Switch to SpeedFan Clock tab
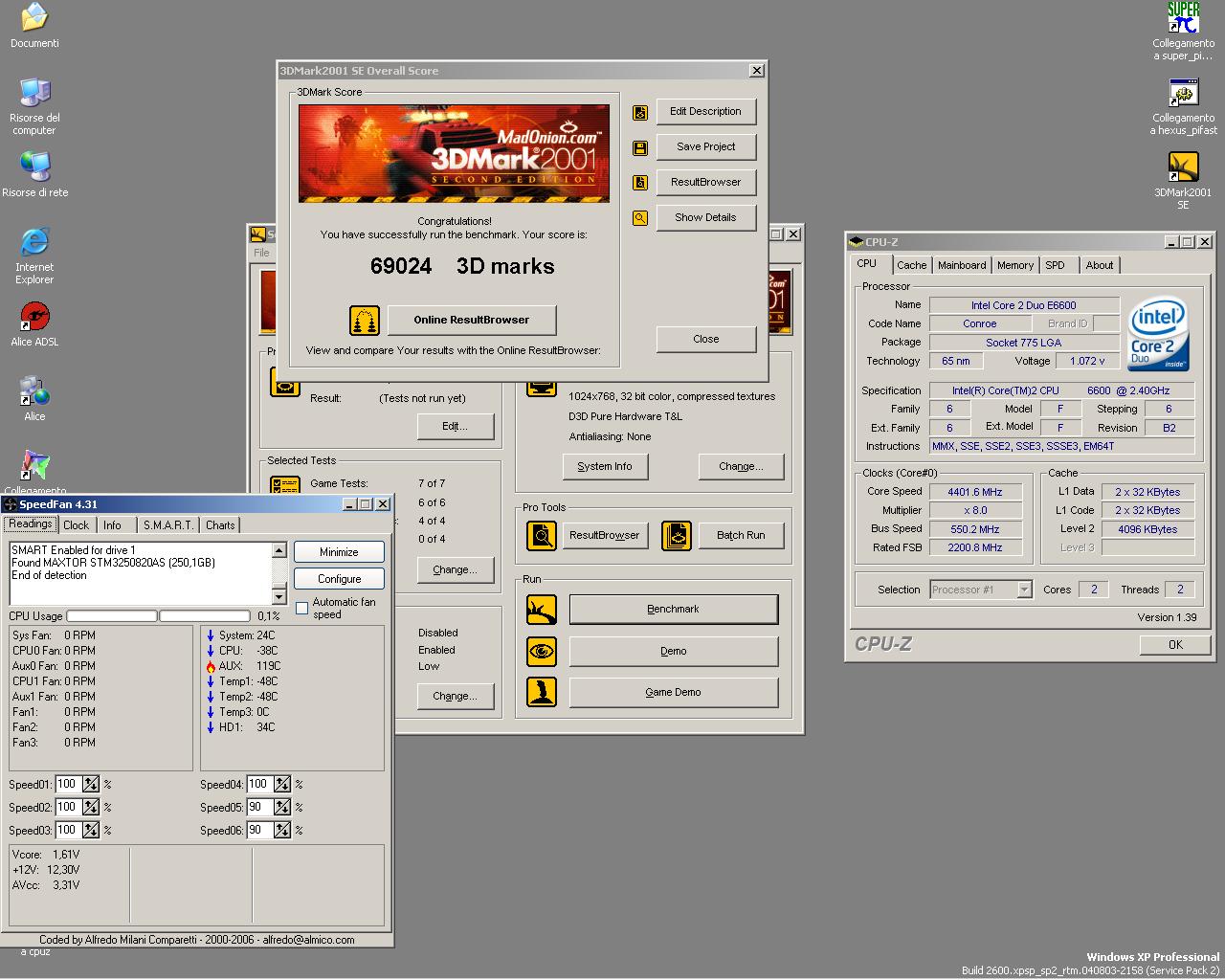The height and width of the screenshot is (980, 1225). click(77, 525)
